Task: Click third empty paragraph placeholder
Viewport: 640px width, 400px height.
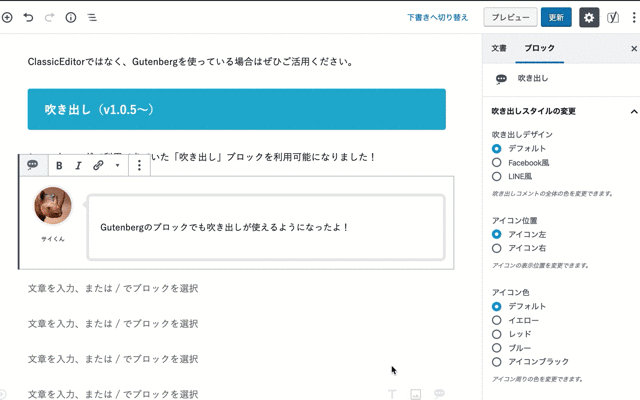Action: [x=113, y=359]
